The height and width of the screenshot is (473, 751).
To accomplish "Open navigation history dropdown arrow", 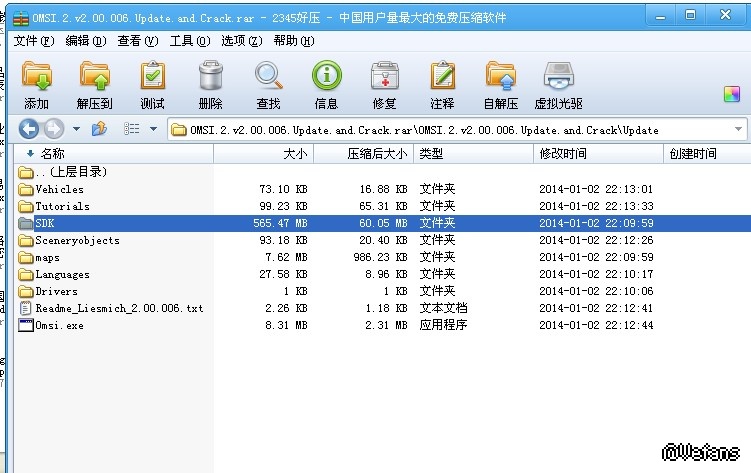I will pyautogui.click(x=76, y=129).
